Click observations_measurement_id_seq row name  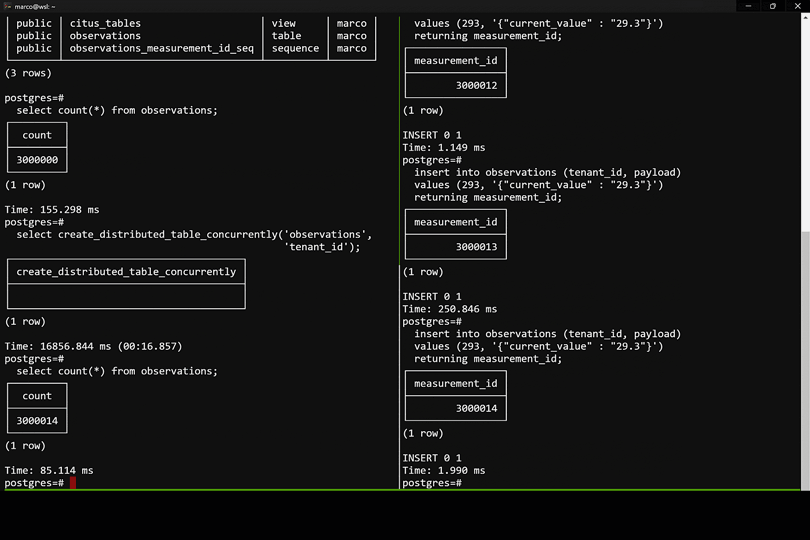pyautogui.click(x=162, y=48)
